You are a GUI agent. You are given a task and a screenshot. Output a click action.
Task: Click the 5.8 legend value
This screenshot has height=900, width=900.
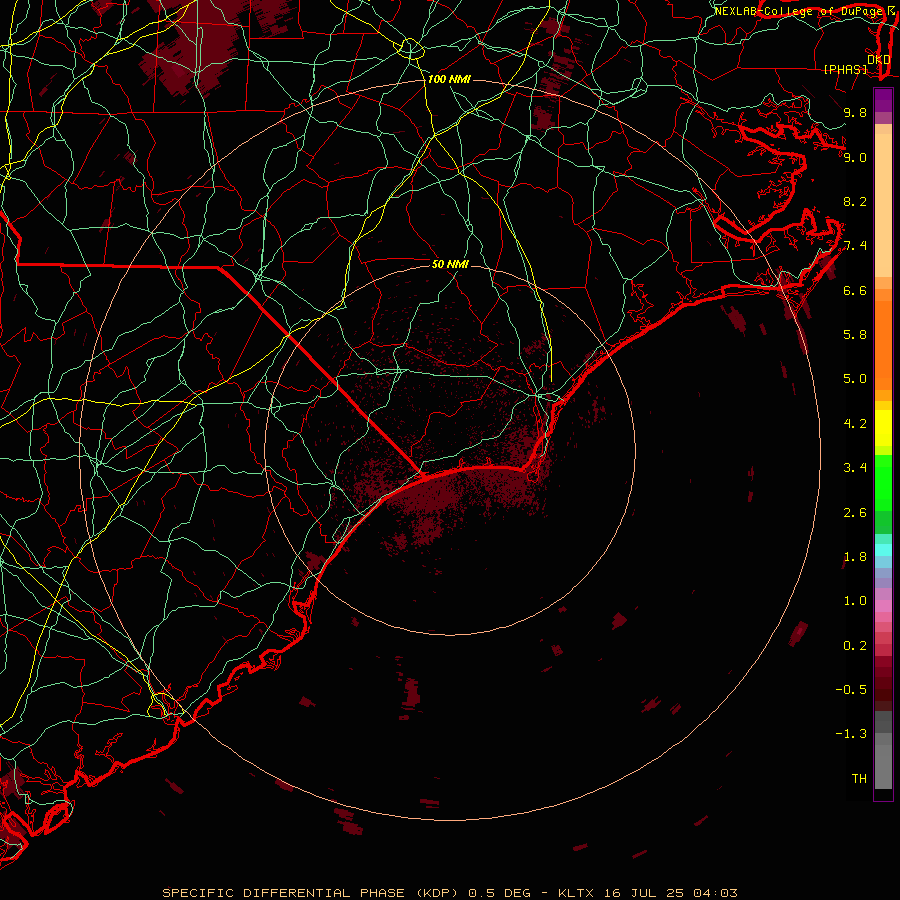(x=855, y=335)
